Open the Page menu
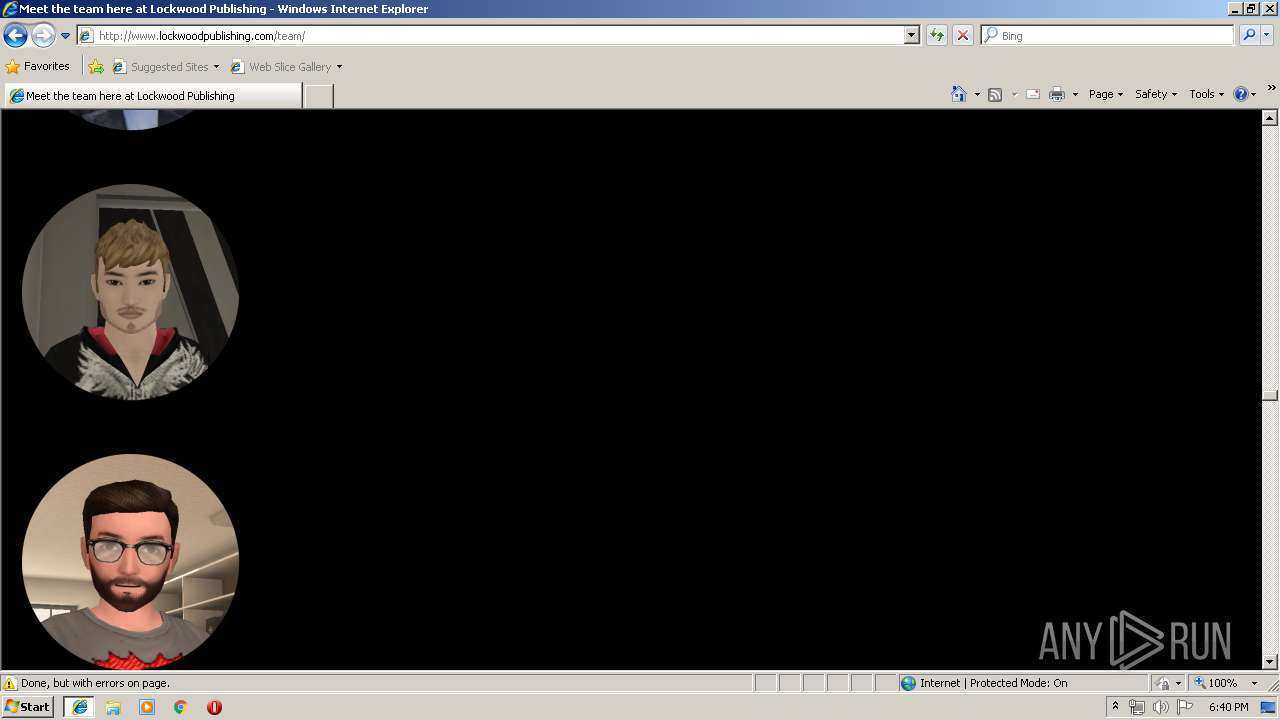The image size is (1280, 720). [1106, 94]
